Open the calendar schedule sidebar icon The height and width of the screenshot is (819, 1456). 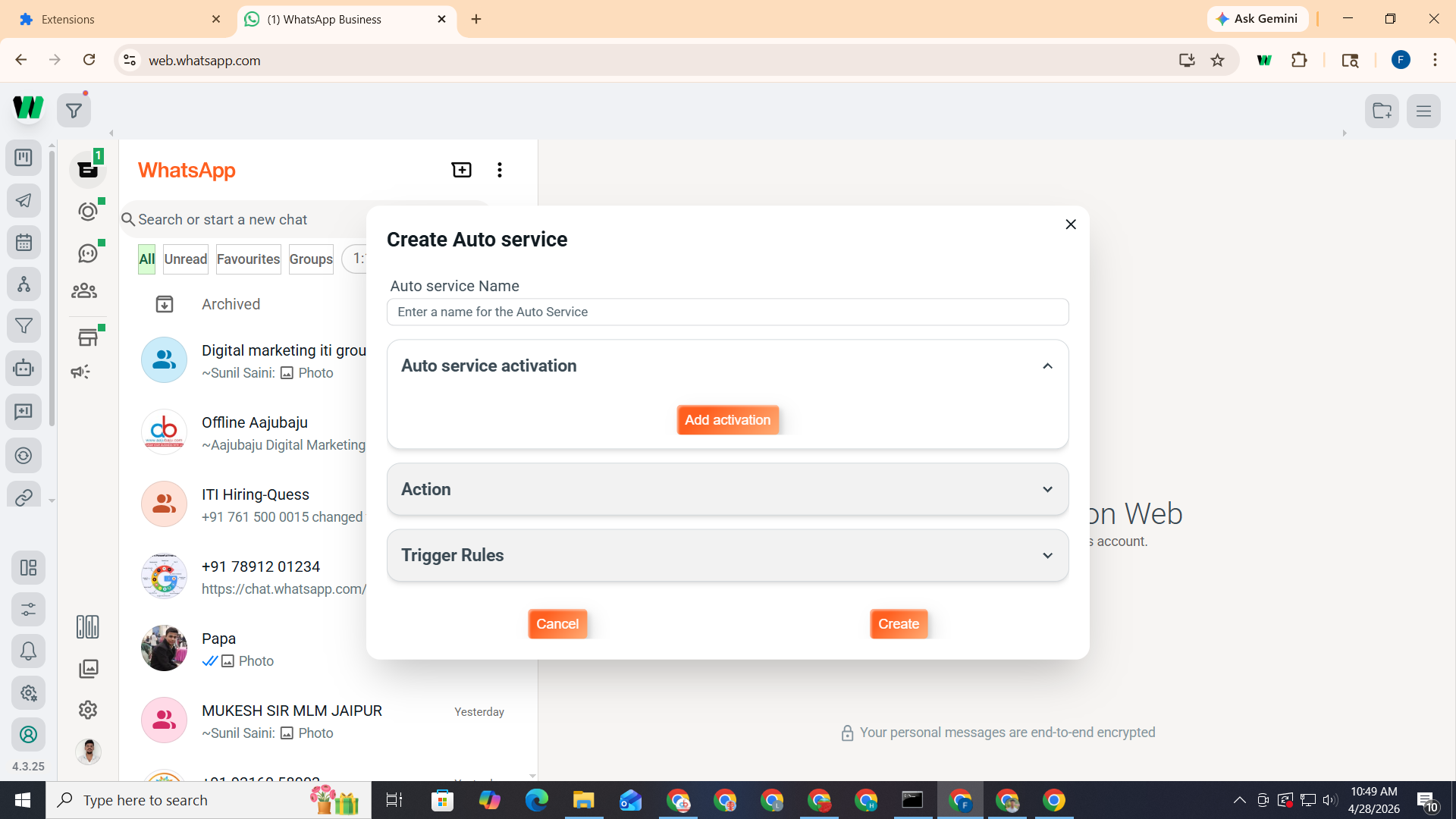(x=24, y=243)
